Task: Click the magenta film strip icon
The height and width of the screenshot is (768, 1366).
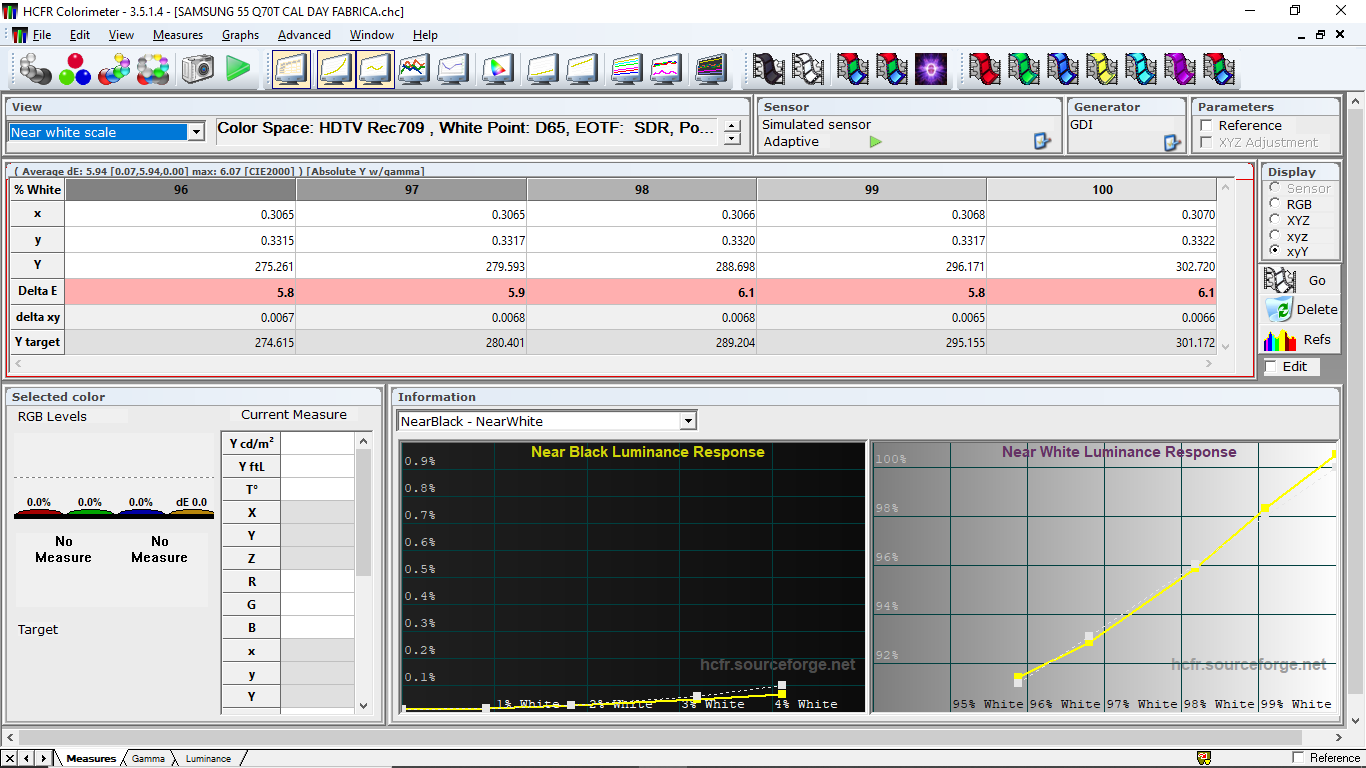Action: coord(1180,69)
